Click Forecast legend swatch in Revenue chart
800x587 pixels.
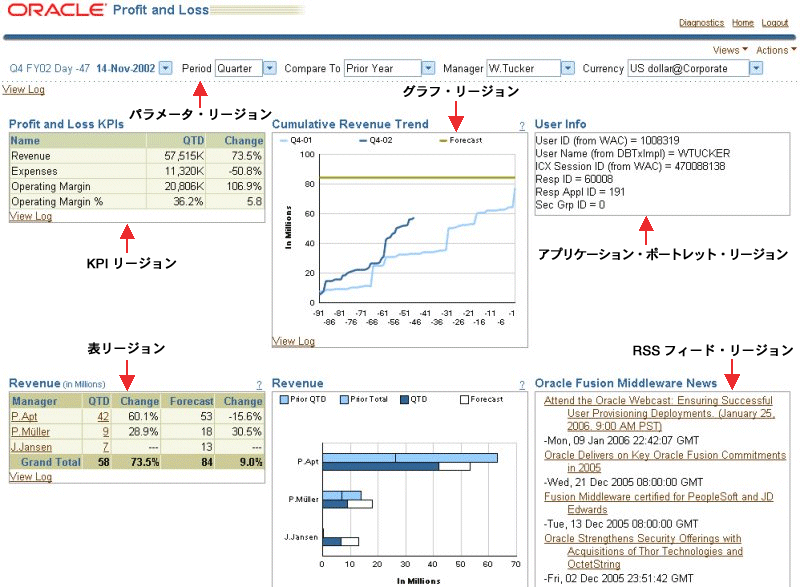coord(464,399)
